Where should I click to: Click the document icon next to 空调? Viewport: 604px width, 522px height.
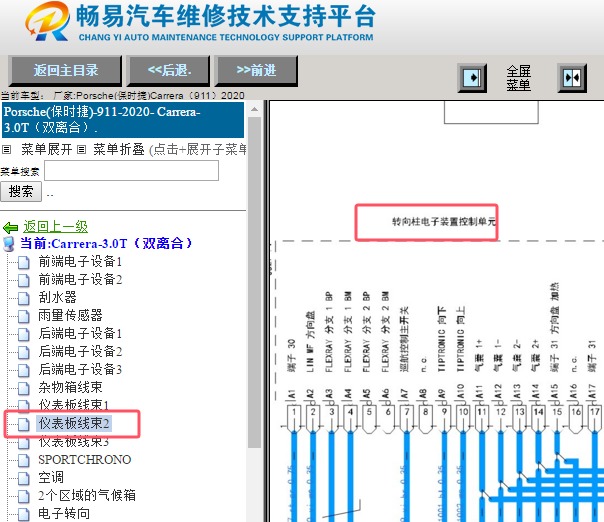(23, 478)
